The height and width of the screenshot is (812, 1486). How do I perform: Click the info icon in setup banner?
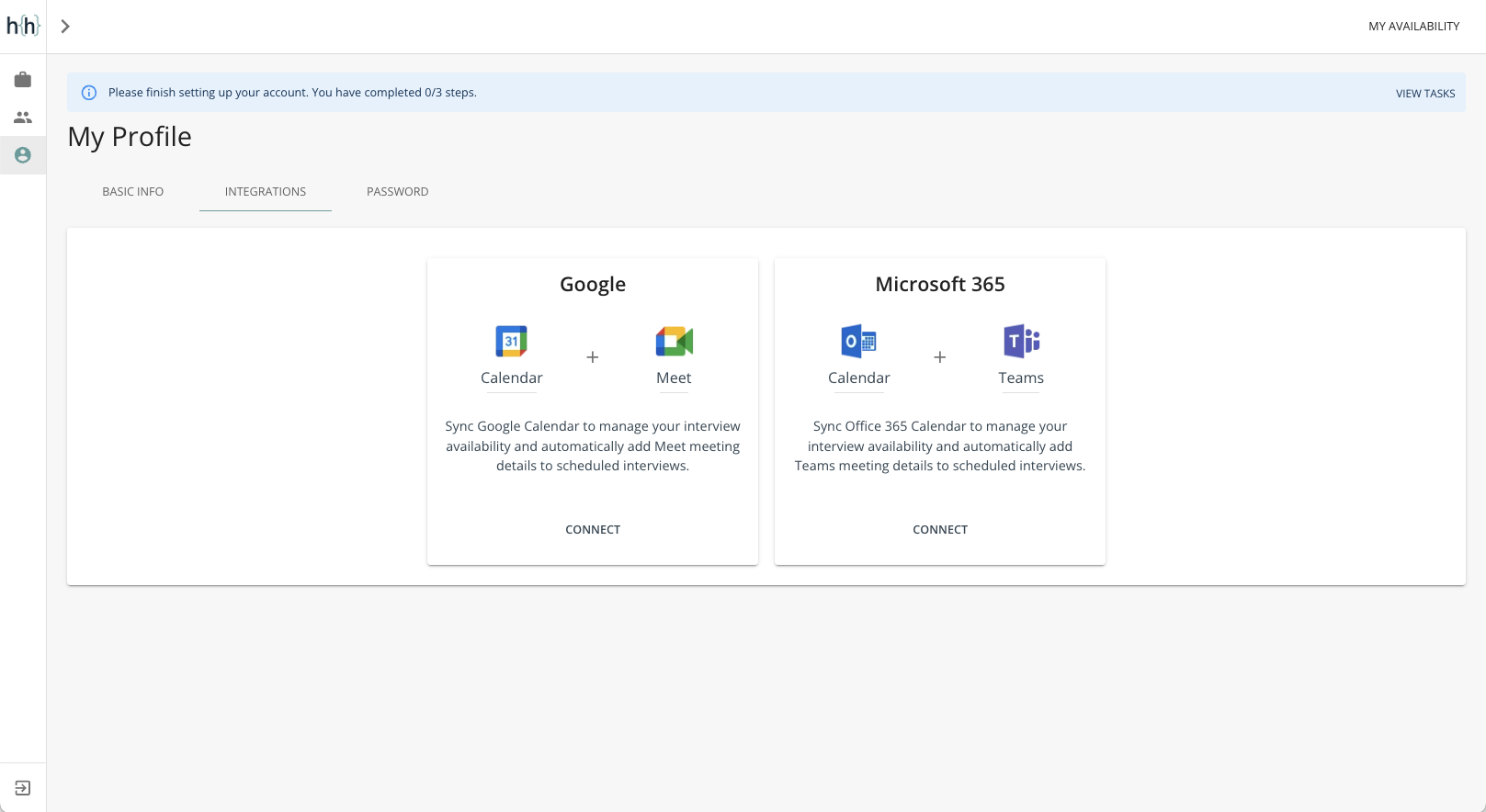(x=89, y=93)
